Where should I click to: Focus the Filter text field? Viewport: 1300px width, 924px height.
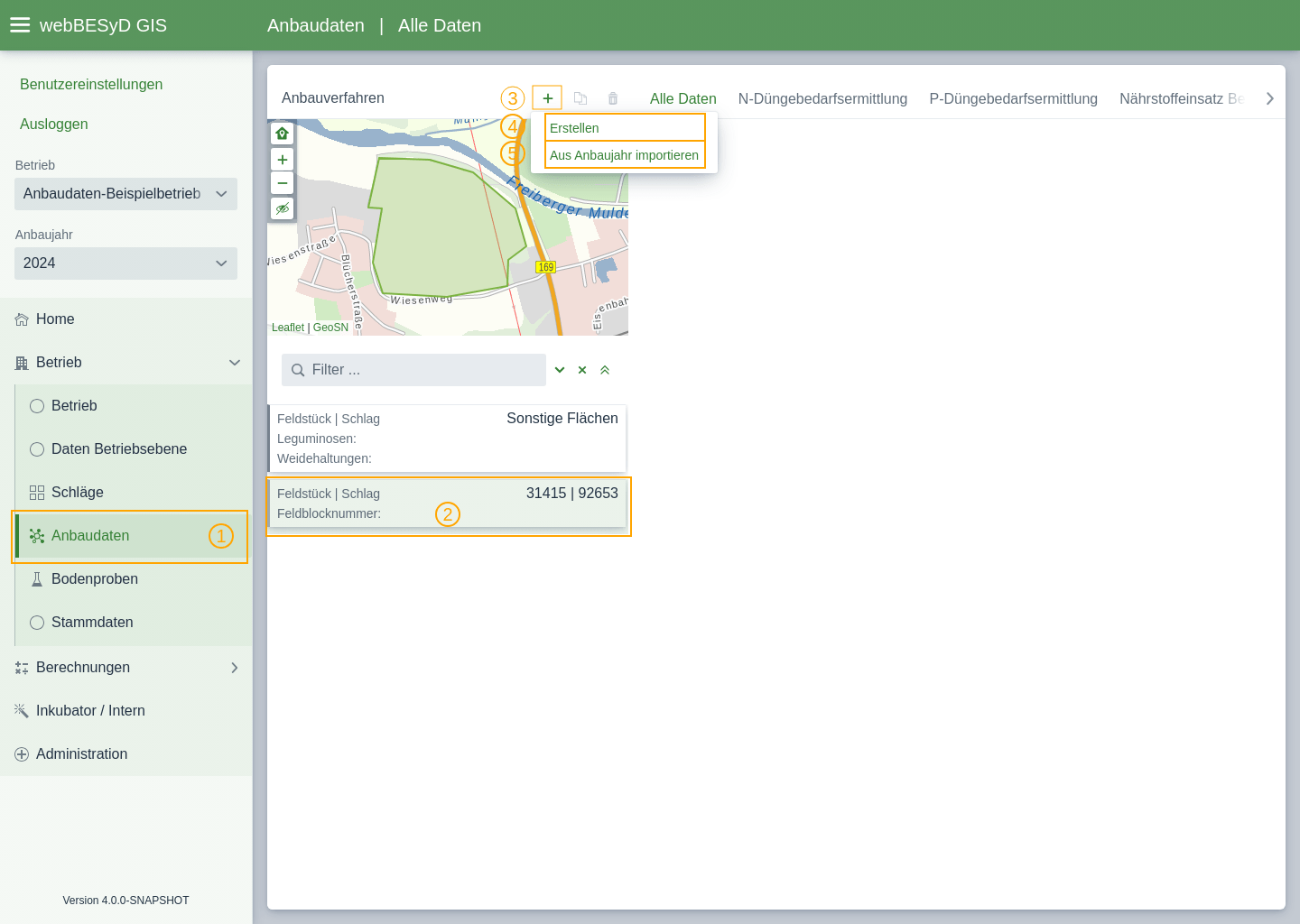pos(413,370)
